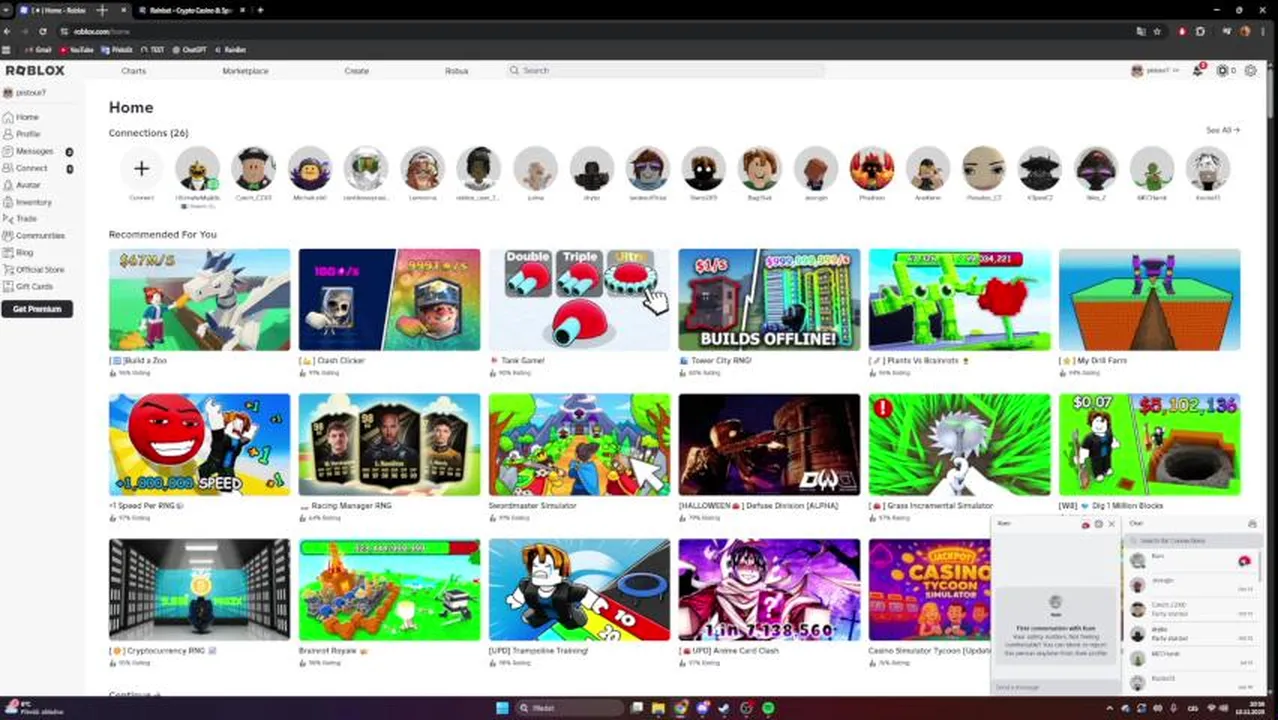Open the notifications bell icon

click(x=1197, y=71)
